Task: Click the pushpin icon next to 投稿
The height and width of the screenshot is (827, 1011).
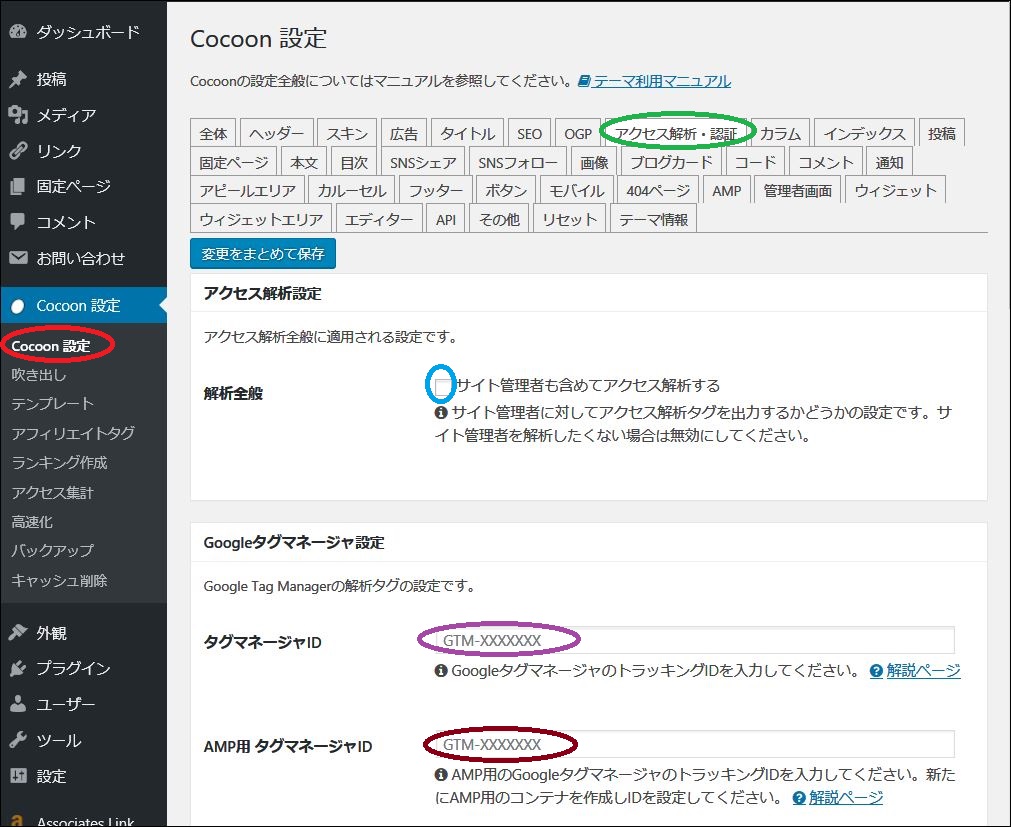Action: [x=18, y=79]
